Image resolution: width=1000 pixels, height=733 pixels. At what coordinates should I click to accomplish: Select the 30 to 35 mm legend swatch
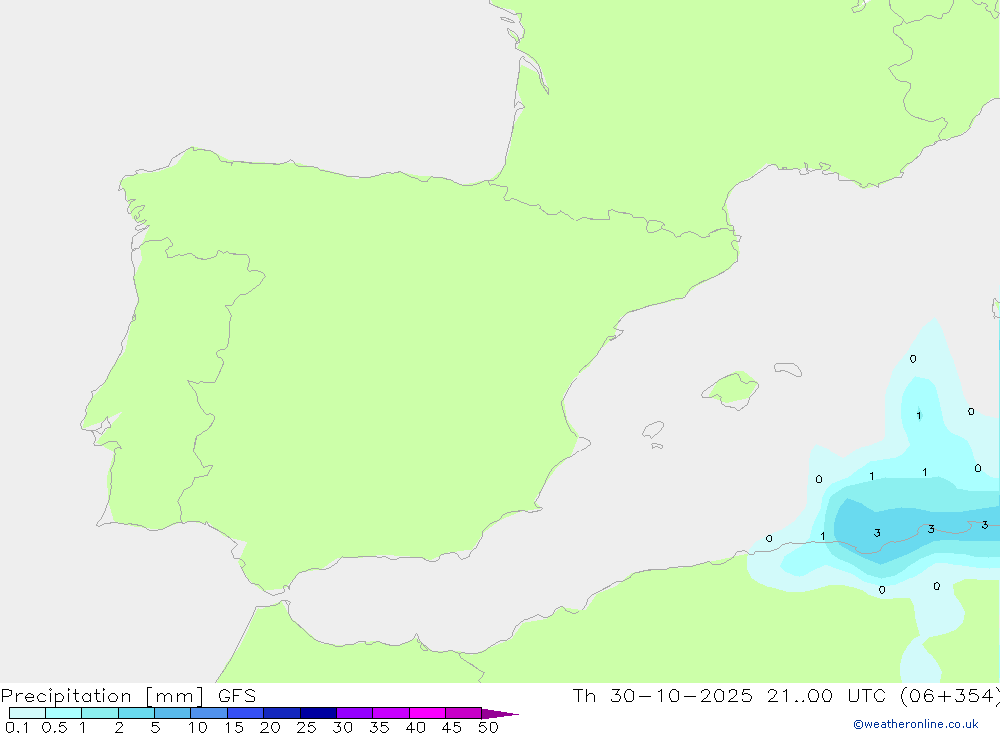click(x=355, y=713)
